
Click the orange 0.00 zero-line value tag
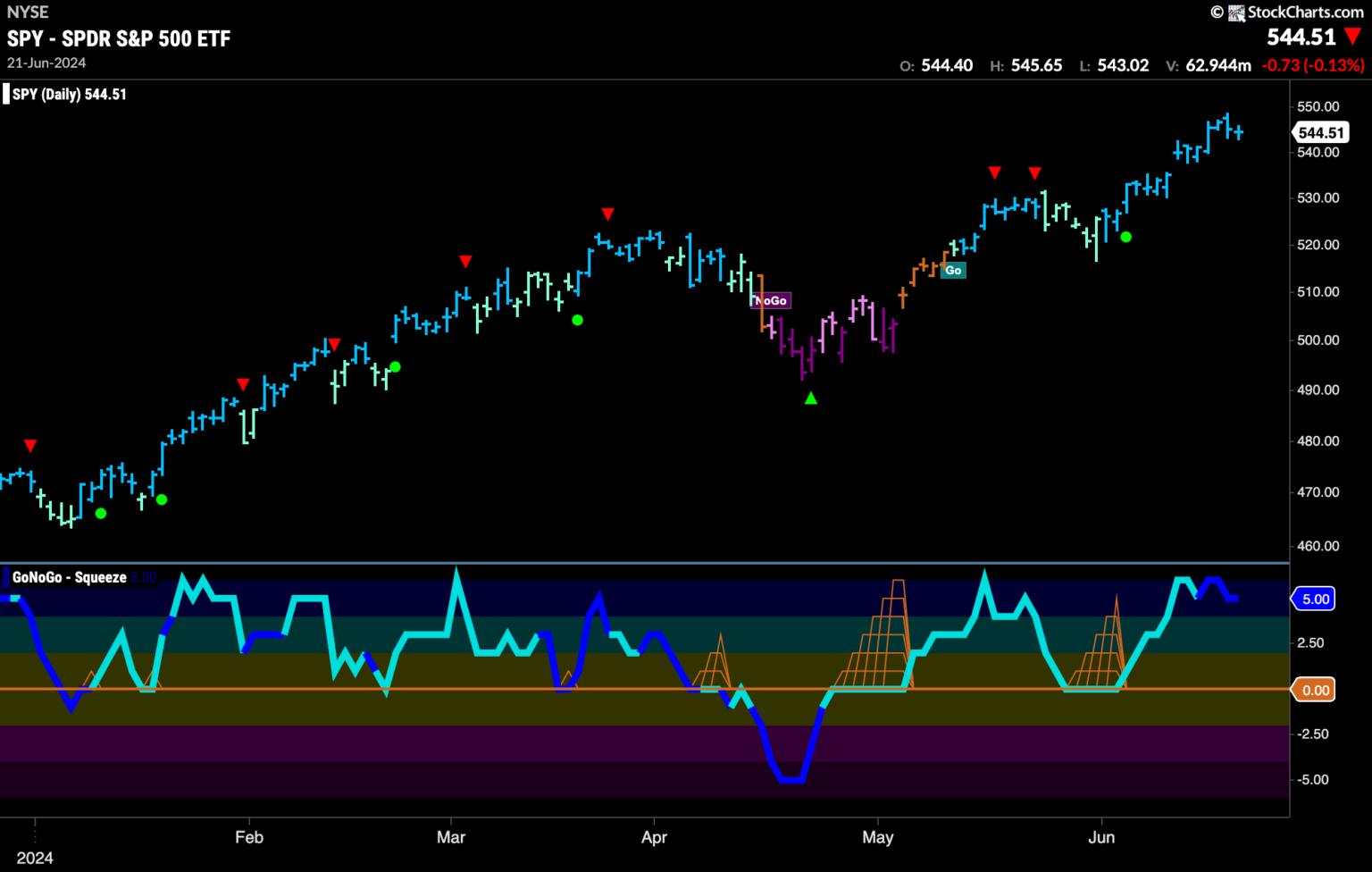click(x=1317, y=690)
